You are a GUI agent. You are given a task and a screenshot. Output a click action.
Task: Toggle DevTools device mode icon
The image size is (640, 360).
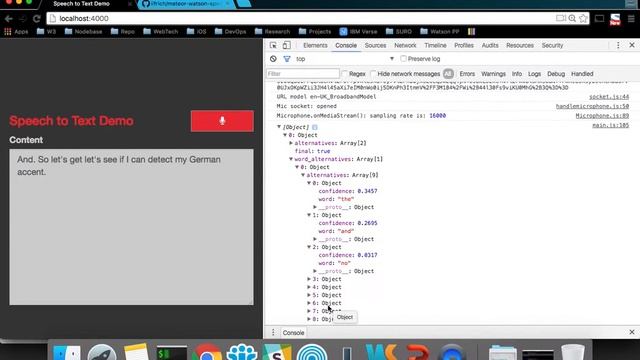287,45
